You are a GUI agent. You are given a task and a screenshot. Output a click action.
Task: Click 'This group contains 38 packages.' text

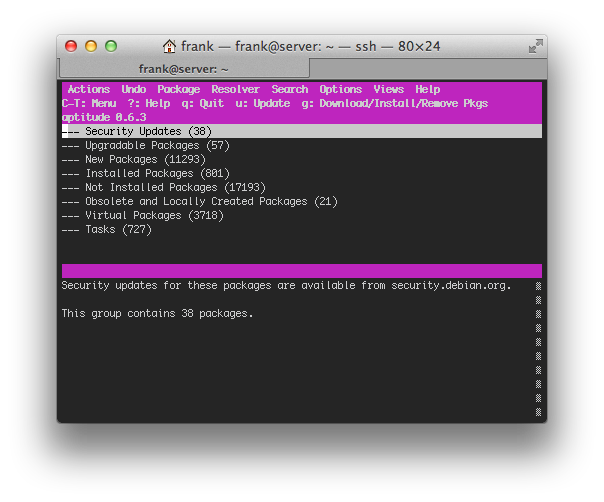pos(158,314)
